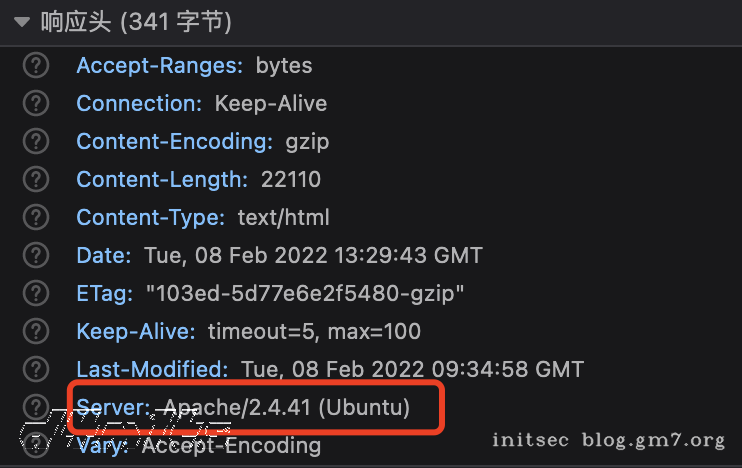Image resolution: width=742 pixels, height=468 pixels.
Task: Open help icon next to Date header
Action: (37, 256)
